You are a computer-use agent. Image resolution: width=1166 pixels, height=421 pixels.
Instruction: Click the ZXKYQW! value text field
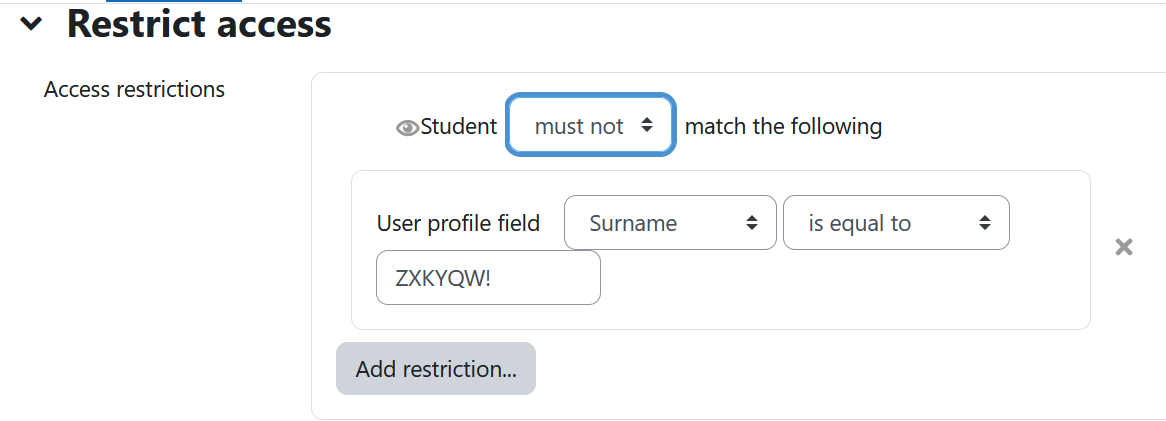(488, 277)
